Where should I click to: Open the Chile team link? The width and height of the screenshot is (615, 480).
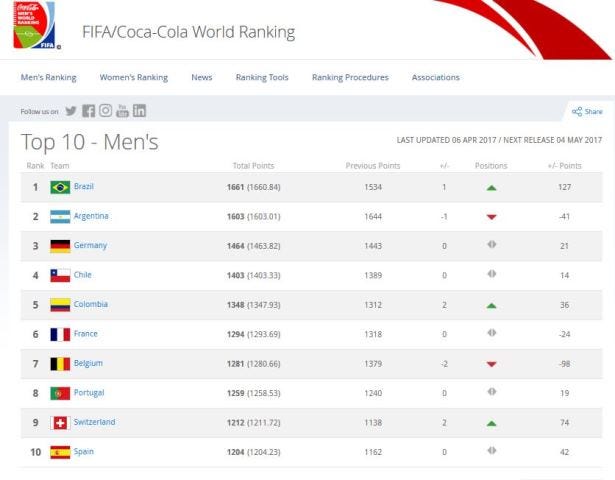coord(82,275)
